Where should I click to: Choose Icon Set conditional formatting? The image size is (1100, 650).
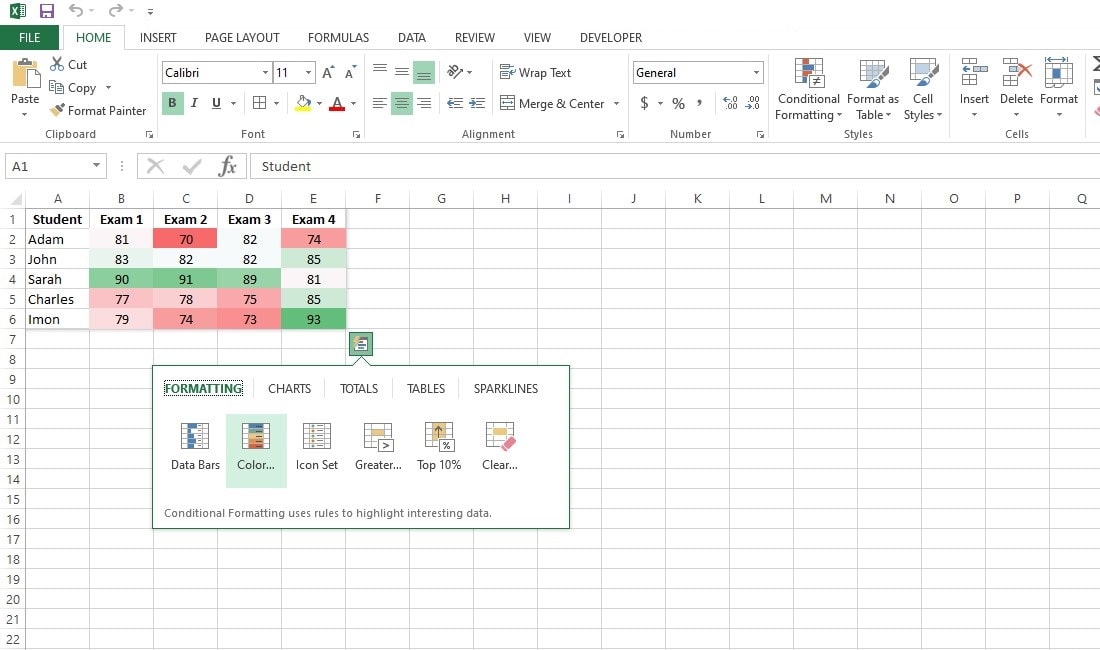317,445
